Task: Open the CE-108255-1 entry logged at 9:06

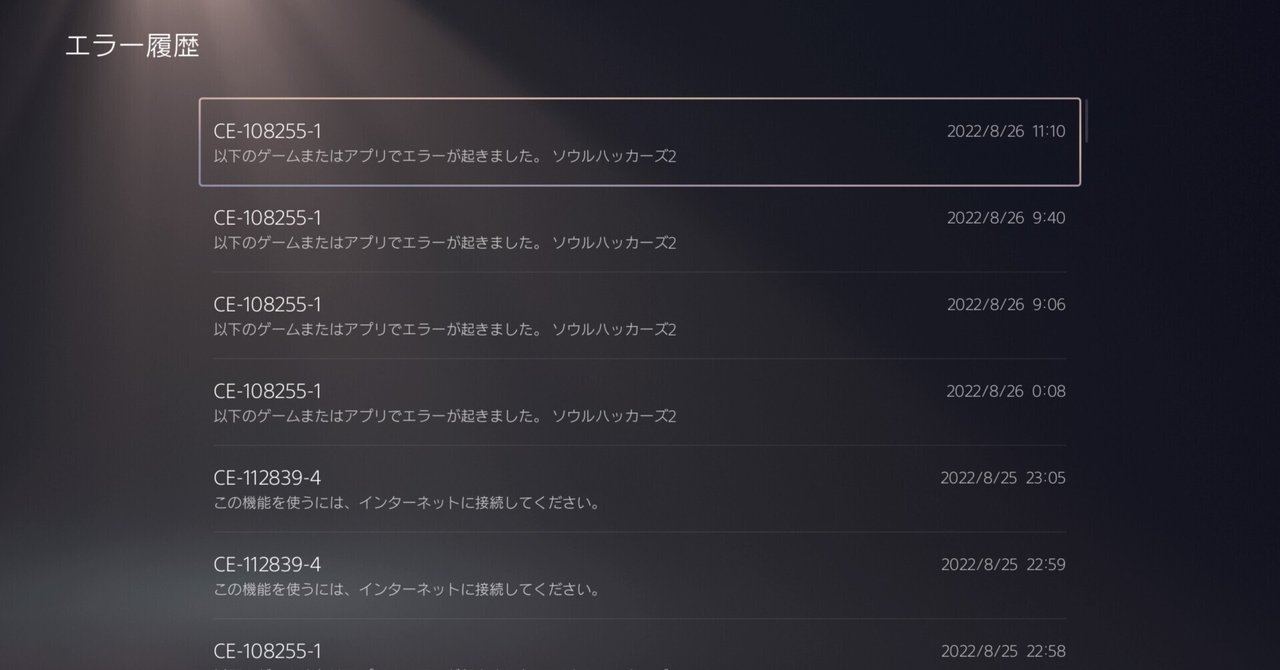Action: 640,315
